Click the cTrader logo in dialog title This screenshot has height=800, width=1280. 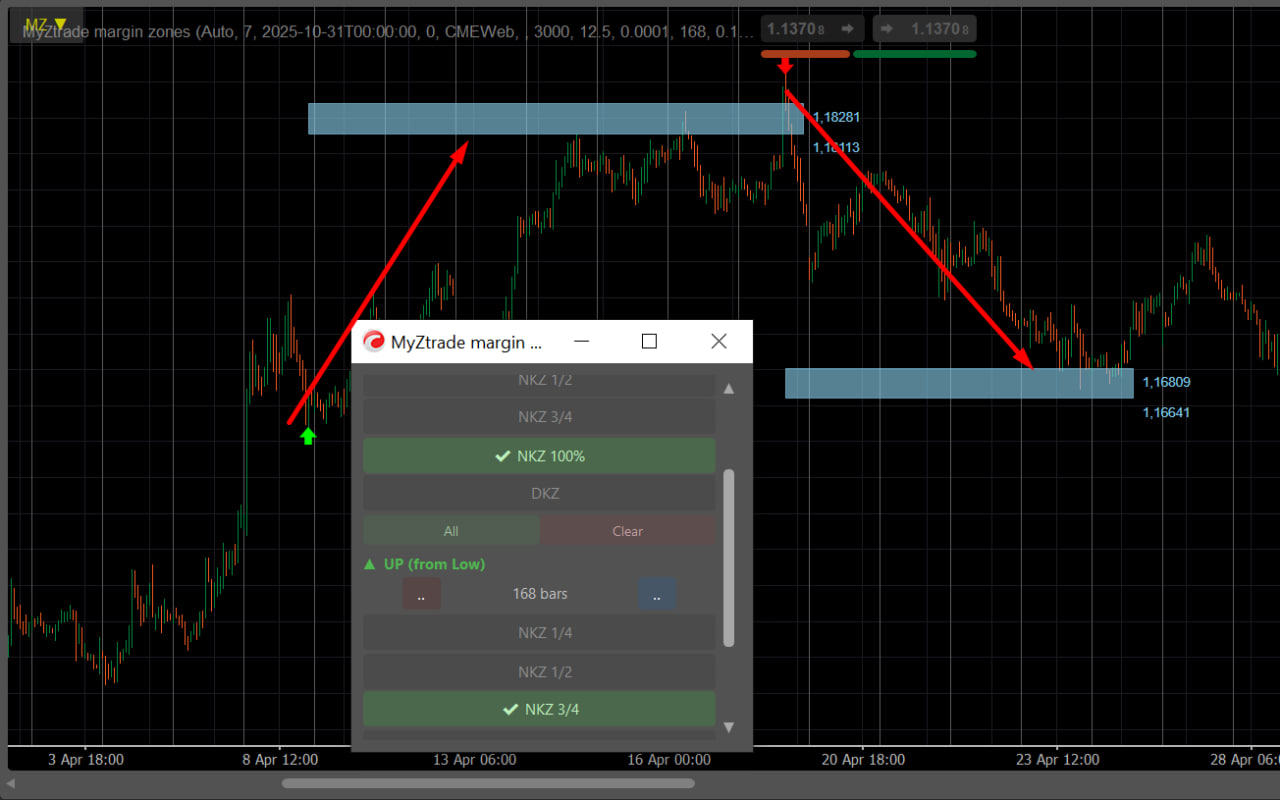(x=374, y=342)
